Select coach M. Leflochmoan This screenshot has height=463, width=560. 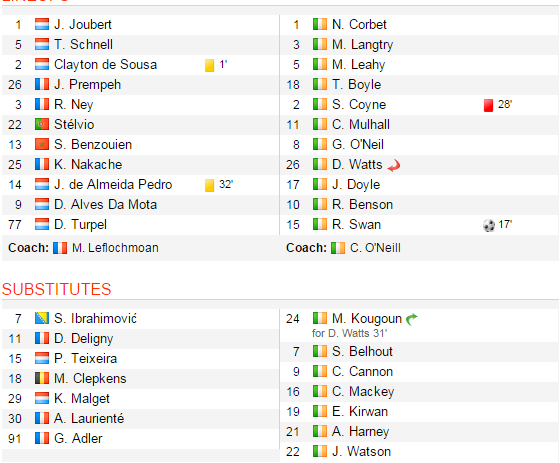coord(115,248)
